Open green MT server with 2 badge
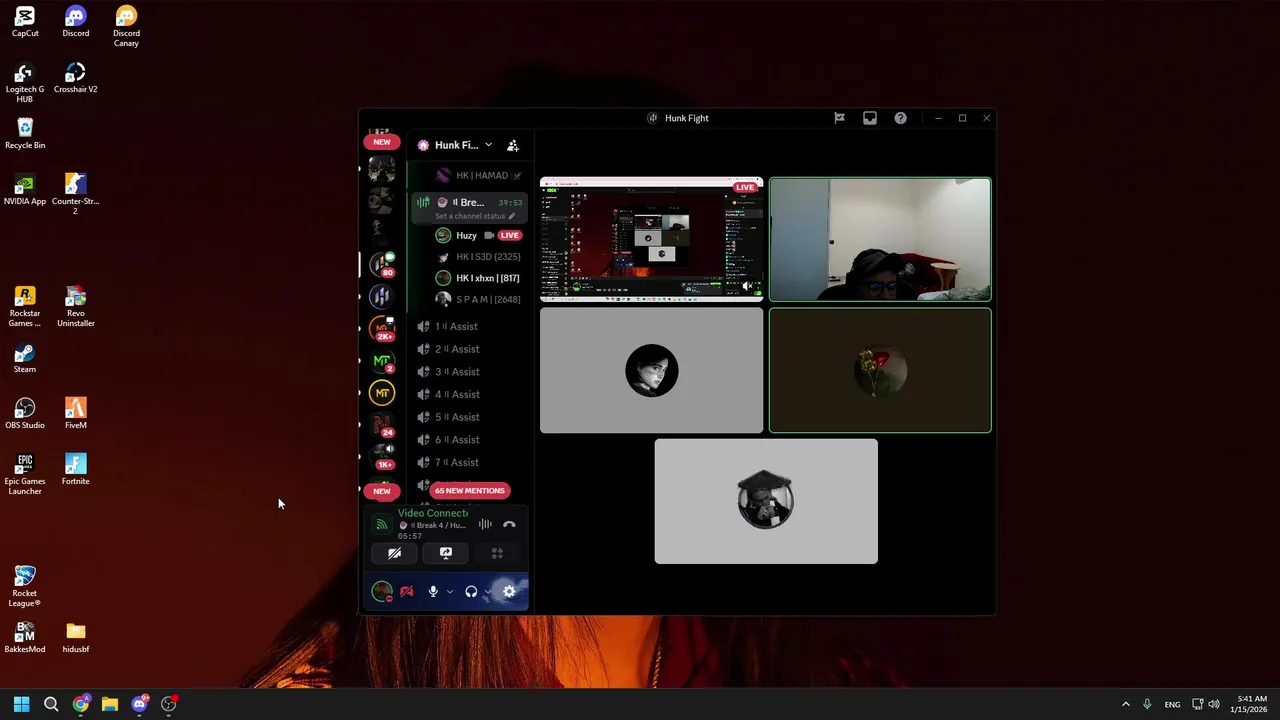Image resolution: width=1280 pixels, height=720 pixels. pos(382,361)
